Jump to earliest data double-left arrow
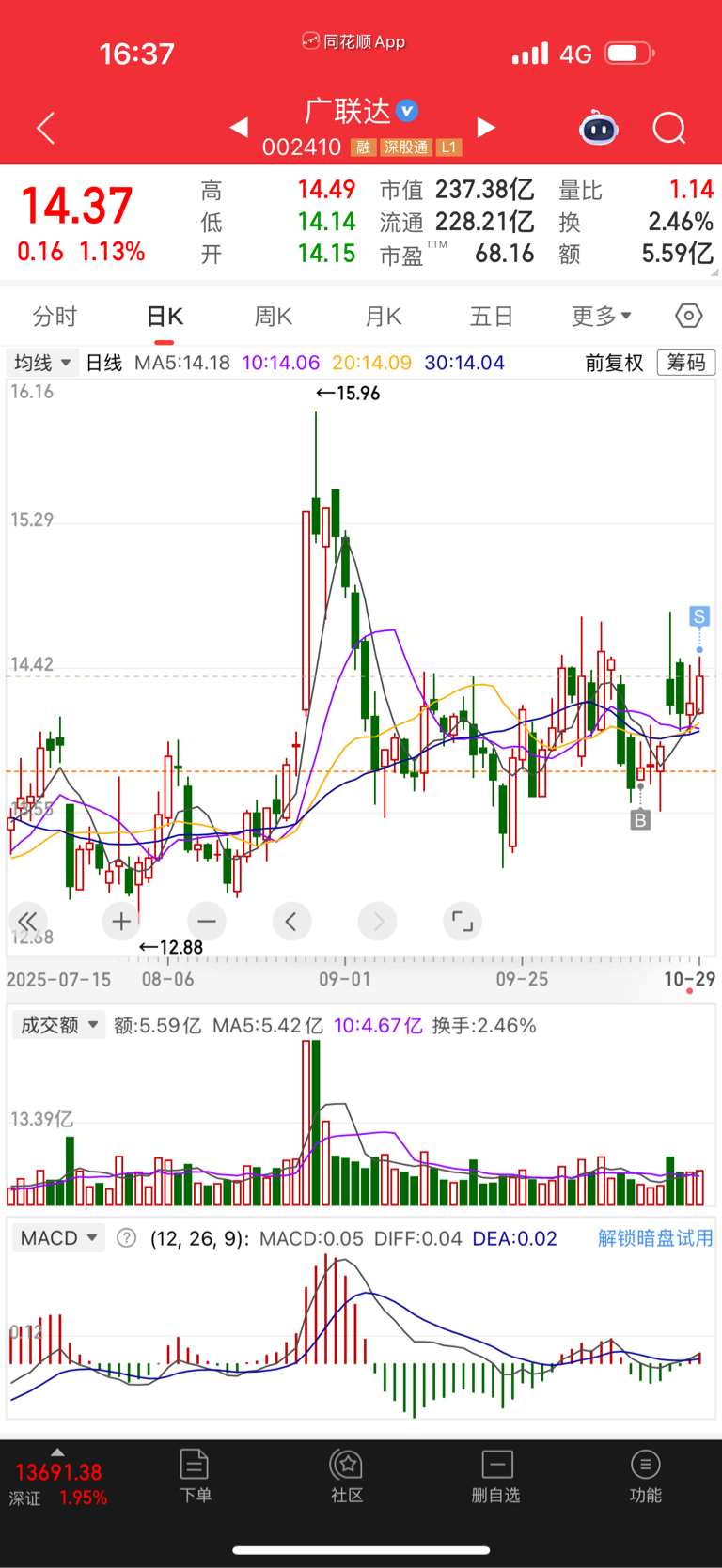This screenshot has height=1568, width=722. (x=27, y=922)
